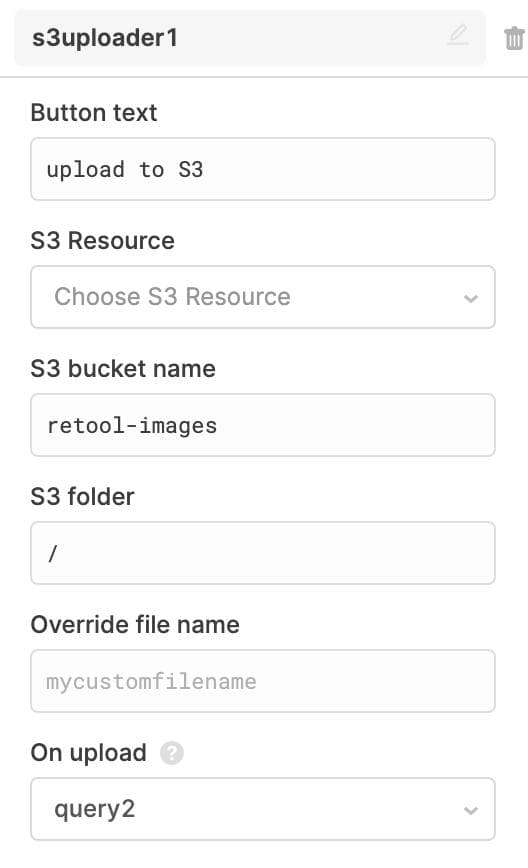Click the Override file name label
The width and height of the screenshot is (528, 868).
coord(135,625)
